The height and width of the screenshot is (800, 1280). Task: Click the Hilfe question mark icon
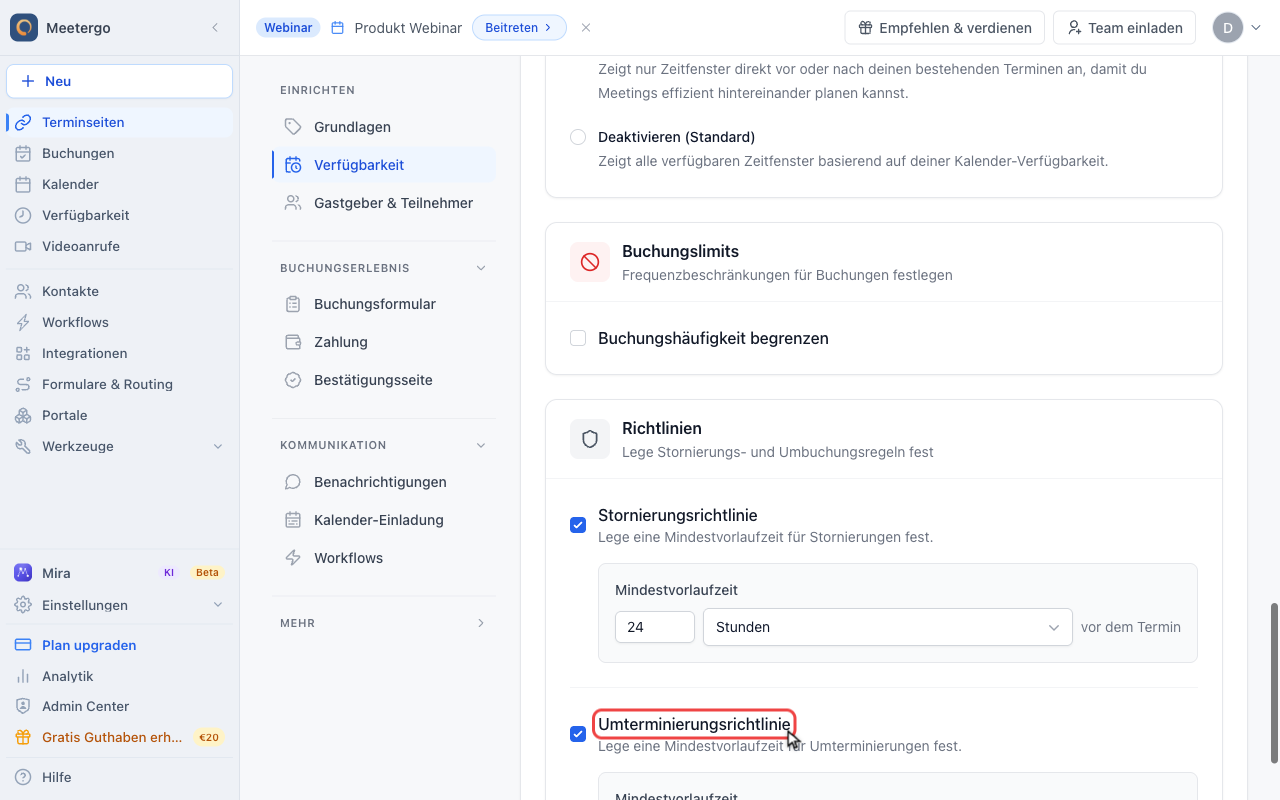(23, 777)
